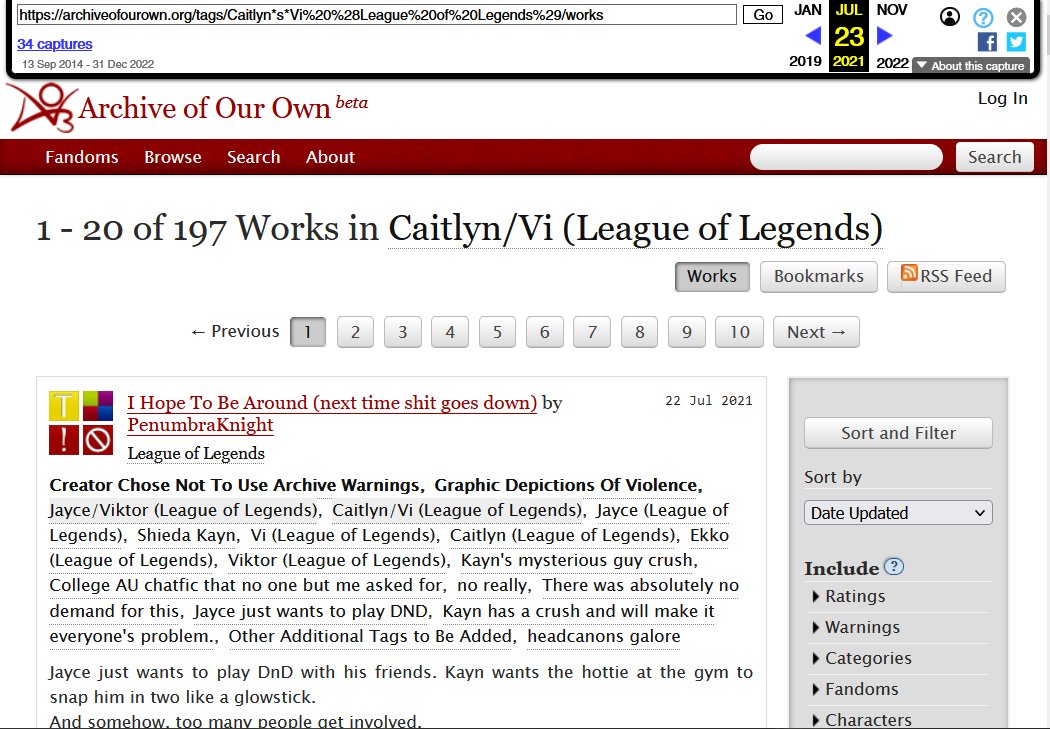This screenshot has width=1050, height=729.
Task: Go to the next Wayback capture arrow
Action: [x=885, y=35]
